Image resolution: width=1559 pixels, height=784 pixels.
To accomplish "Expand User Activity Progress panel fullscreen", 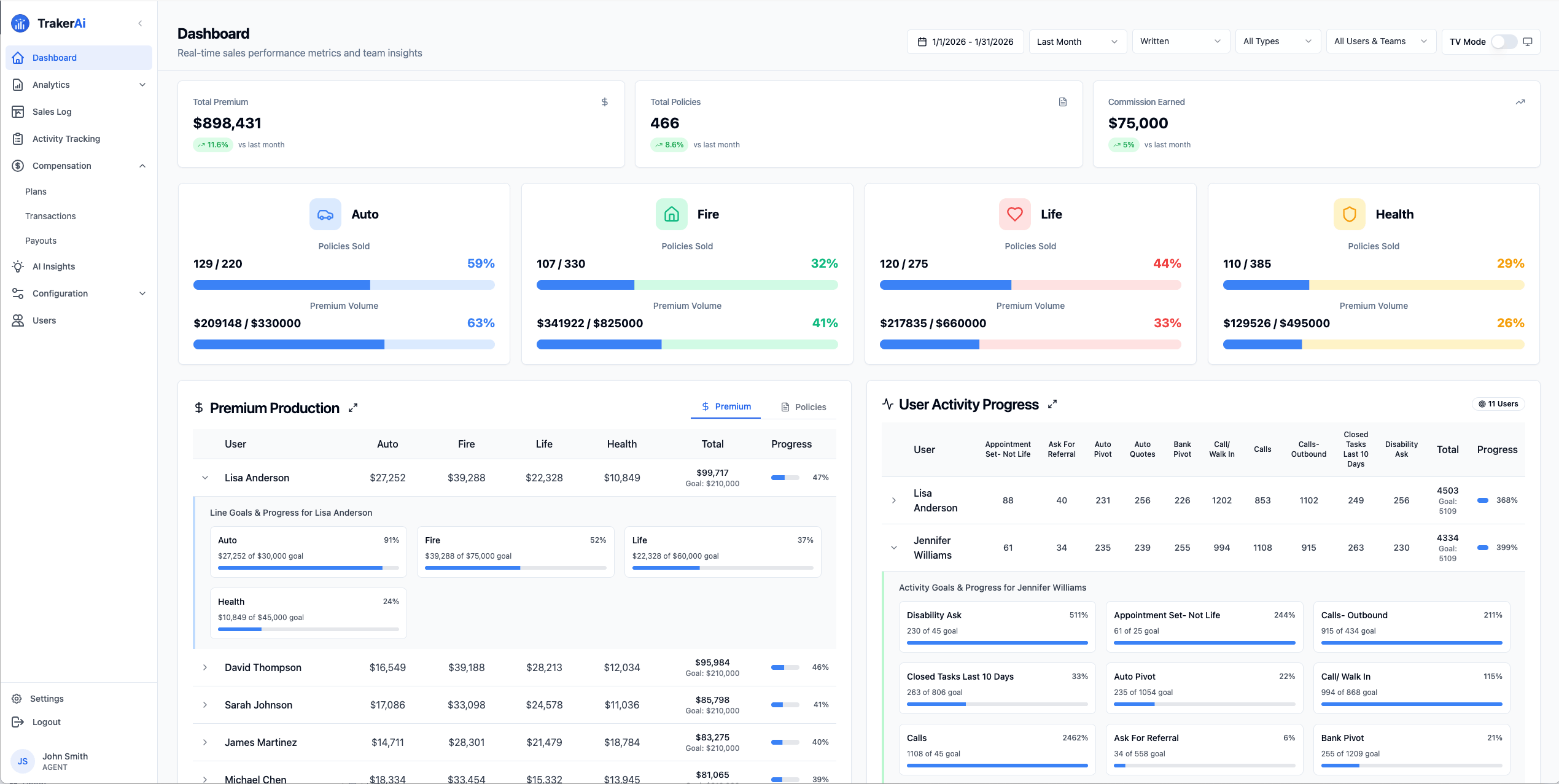I will (x=1052, y=404).
